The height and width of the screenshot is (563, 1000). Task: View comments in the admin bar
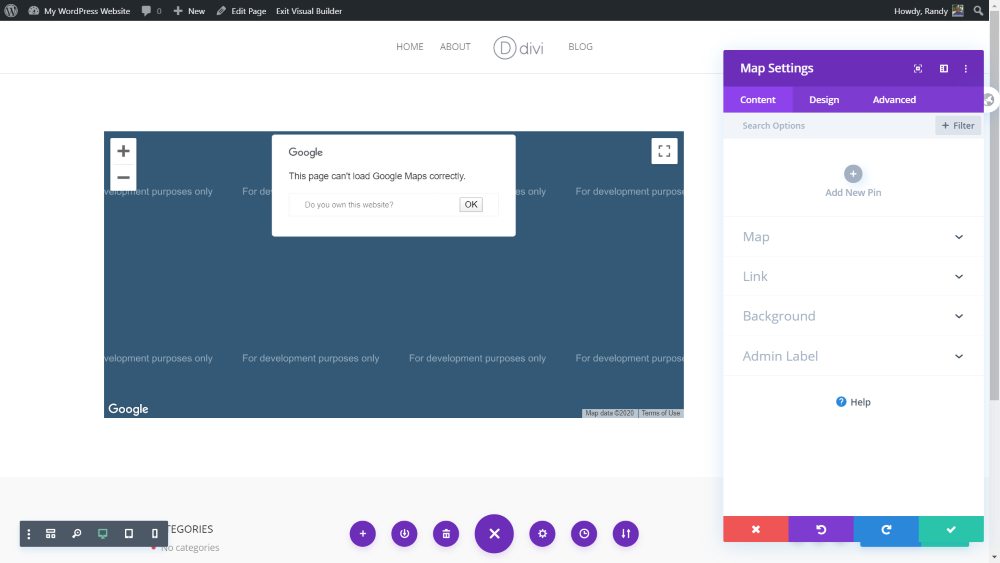(151, 11)
